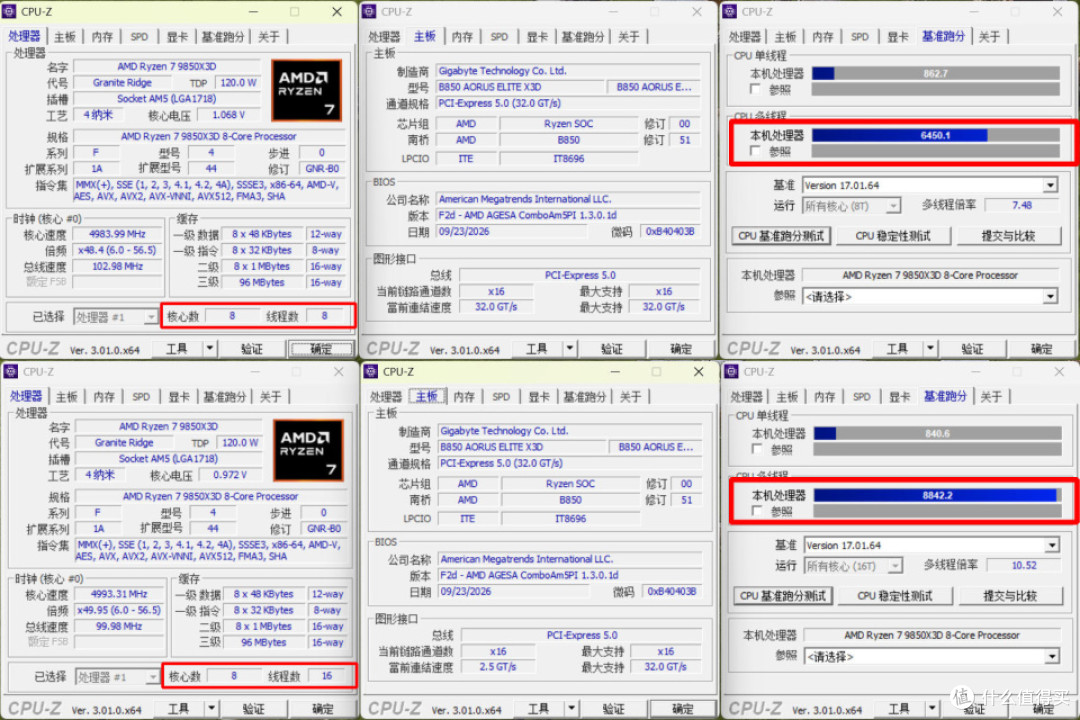Click CPU-Z title icon in the 0.972 V processor window
Image resolution: width=1080 pixels, height=720 pixels.
(x=10, y=372)
